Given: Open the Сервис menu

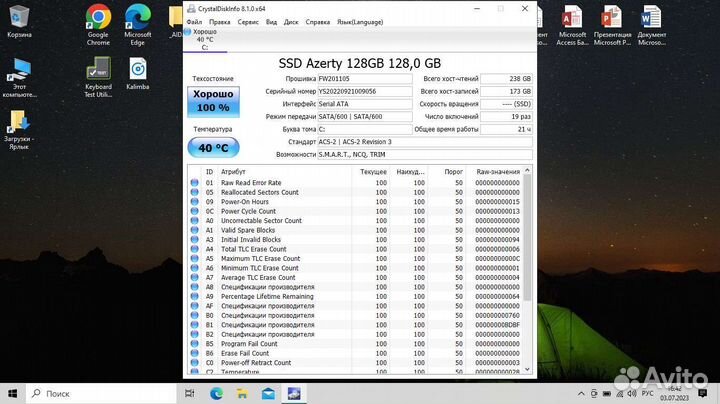Looking at the screenshot, I should pyautogui.click(x=248, y=22).
